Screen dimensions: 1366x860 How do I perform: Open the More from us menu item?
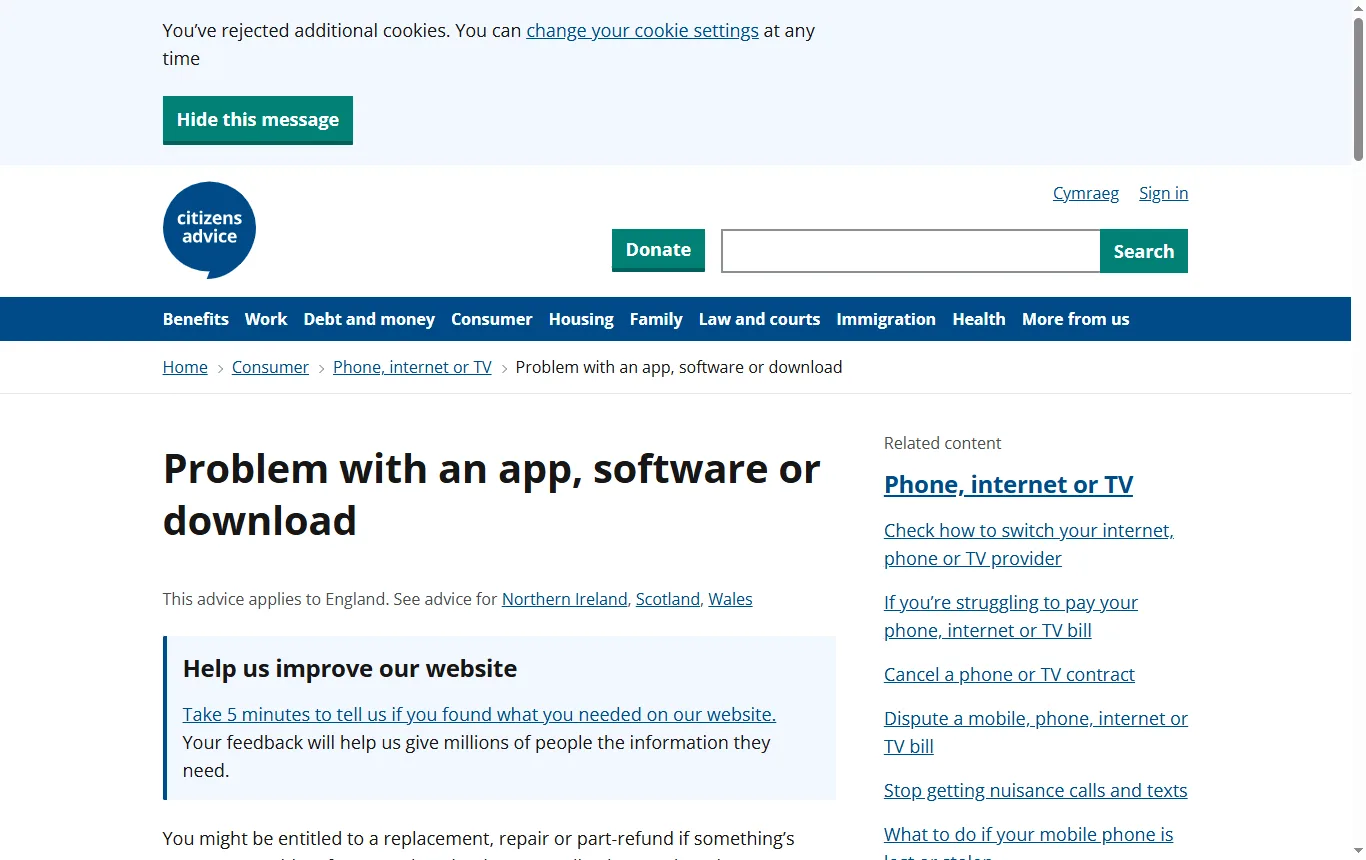[x=1075, y=319]
